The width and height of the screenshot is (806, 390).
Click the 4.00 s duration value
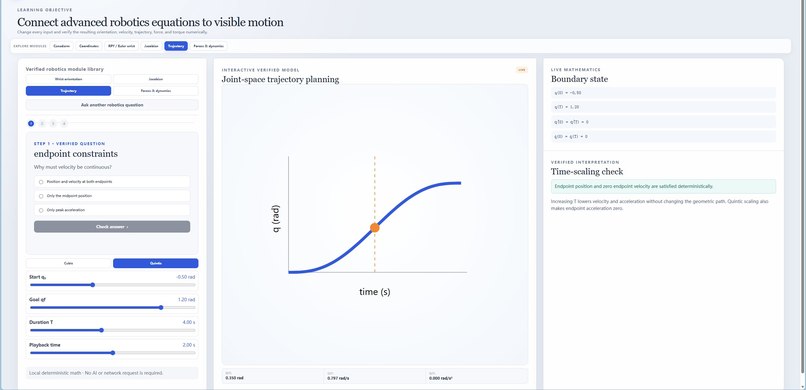pos(189,322)
